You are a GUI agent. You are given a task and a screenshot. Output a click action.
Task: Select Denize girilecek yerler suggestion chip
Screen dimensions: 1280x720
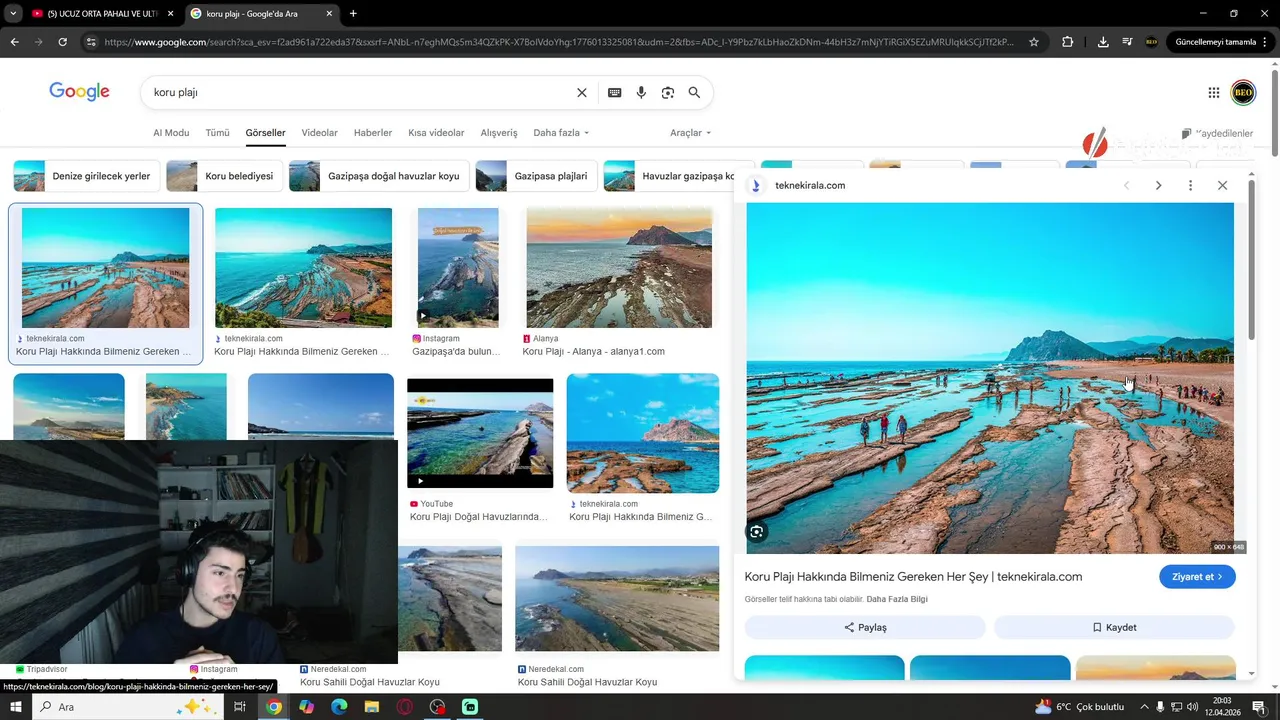(85, 176)
